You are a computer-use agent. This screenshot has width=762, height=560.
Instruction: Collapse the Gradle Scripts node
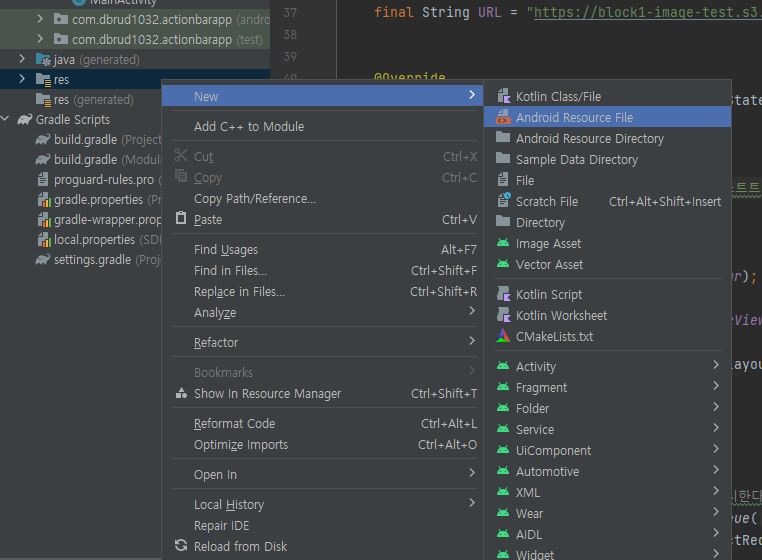pos(5,119)
